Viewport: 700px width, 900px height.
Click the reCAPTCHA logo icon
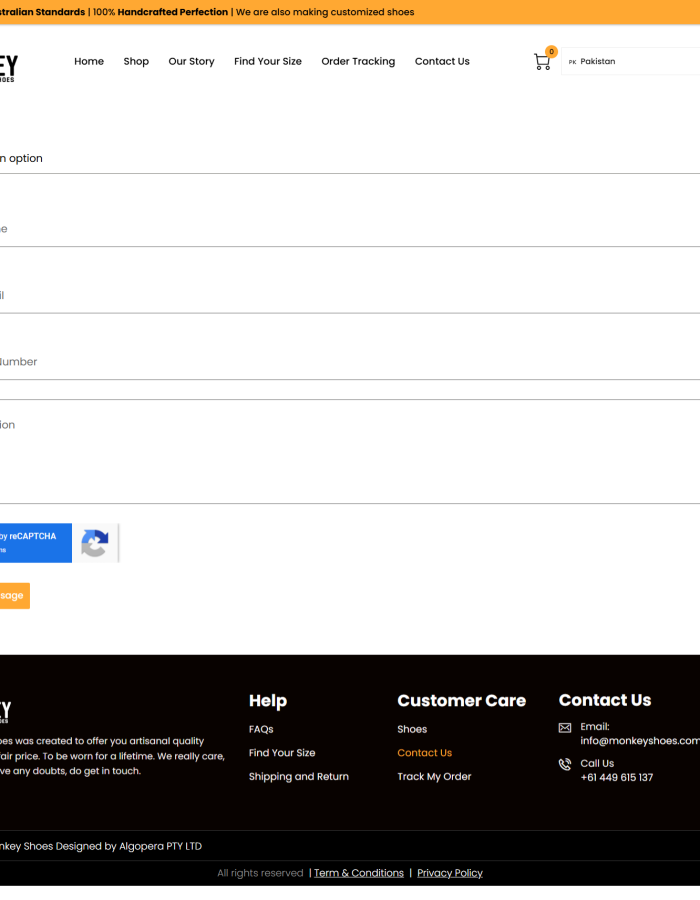coord(95,543)
